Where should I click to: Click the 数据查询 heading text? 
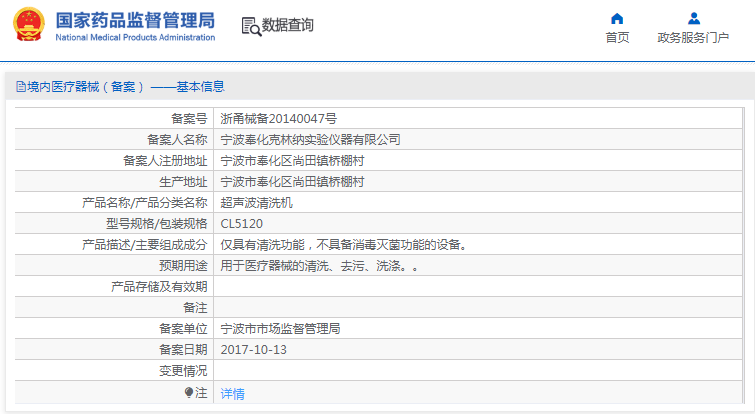tap(287, 25)
